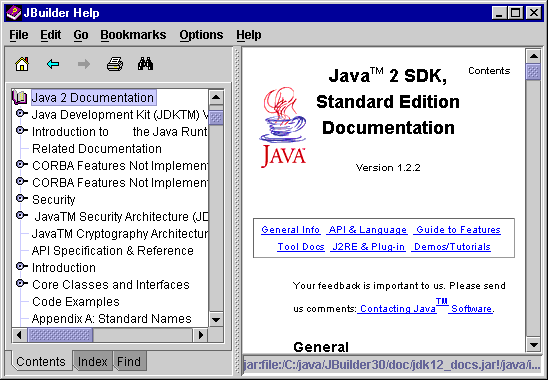Follow the Guide to Features link

[458, 230]
